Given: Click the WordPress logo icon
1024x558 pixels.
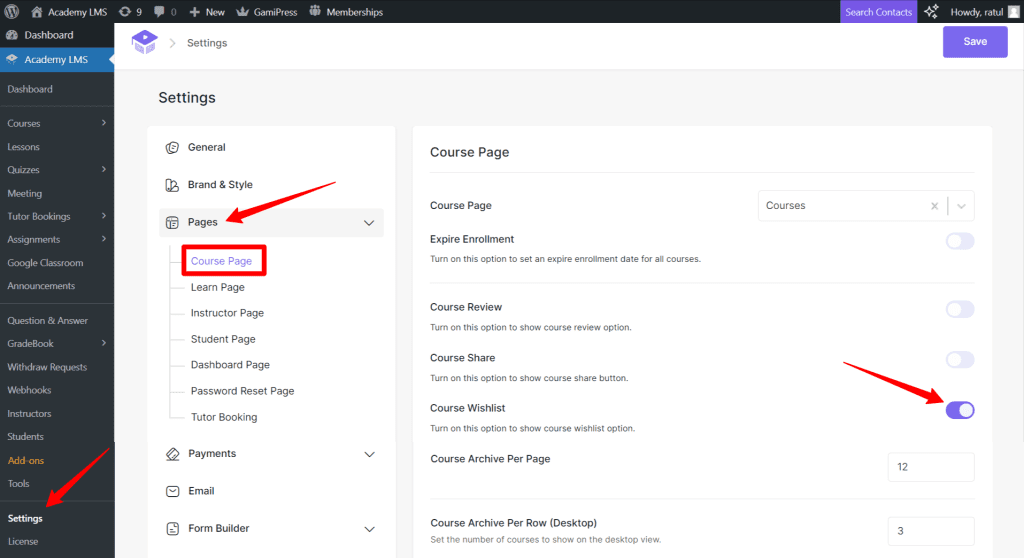Looking at the screenshot, I should (12, 12).
